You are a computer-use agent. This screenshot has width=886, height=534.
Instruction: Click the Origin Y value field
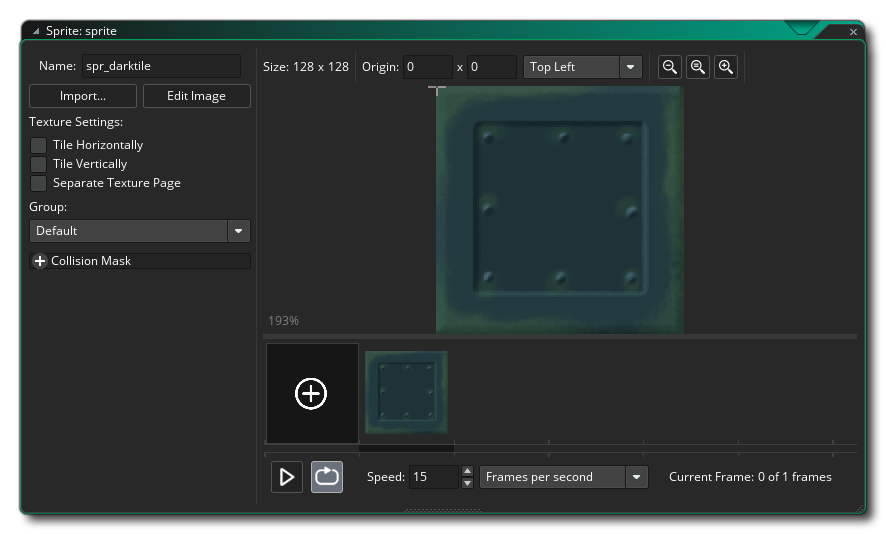pos(492,67)
